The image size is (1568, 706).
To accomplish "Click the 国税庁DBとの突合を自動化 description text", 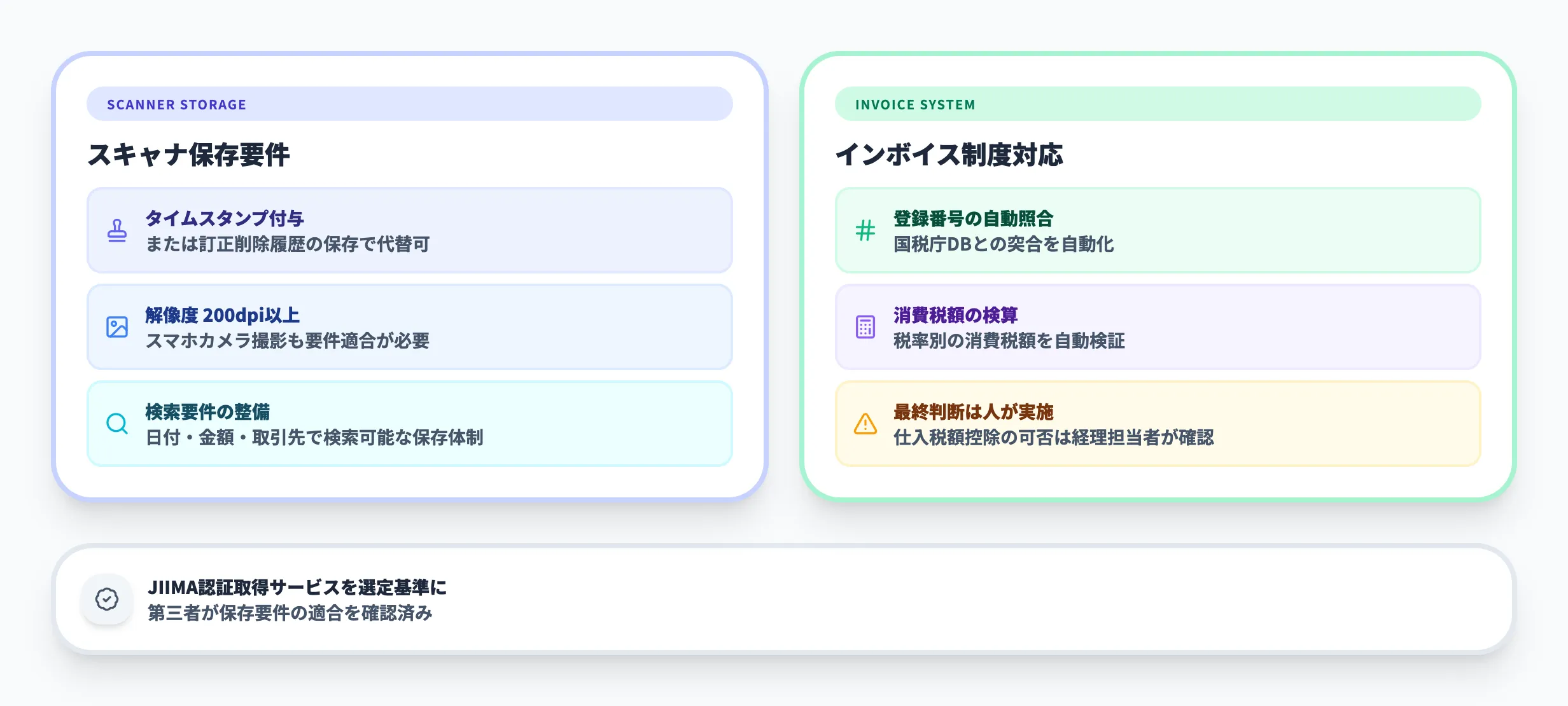I will tap(1004, 244).
